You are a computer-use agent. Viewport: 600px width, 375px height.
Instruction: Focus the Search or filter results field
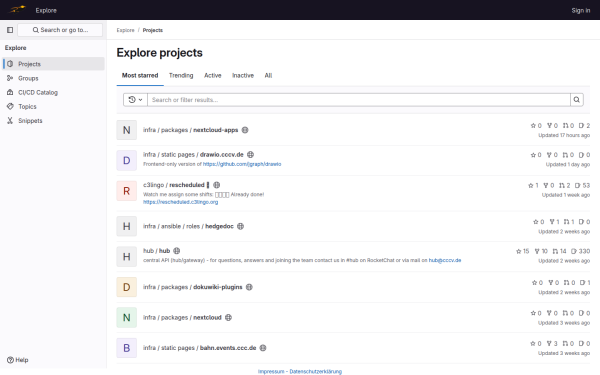359,100
